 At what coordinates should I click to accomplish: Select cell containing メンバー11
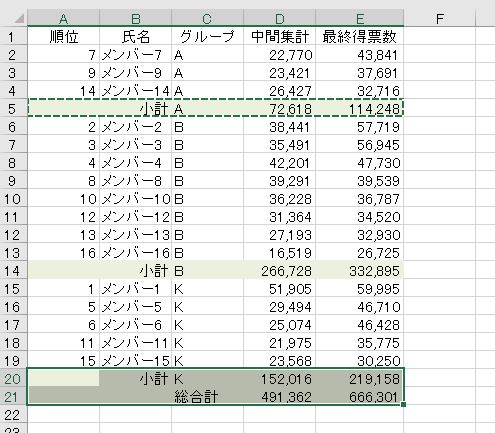[135, 343]
